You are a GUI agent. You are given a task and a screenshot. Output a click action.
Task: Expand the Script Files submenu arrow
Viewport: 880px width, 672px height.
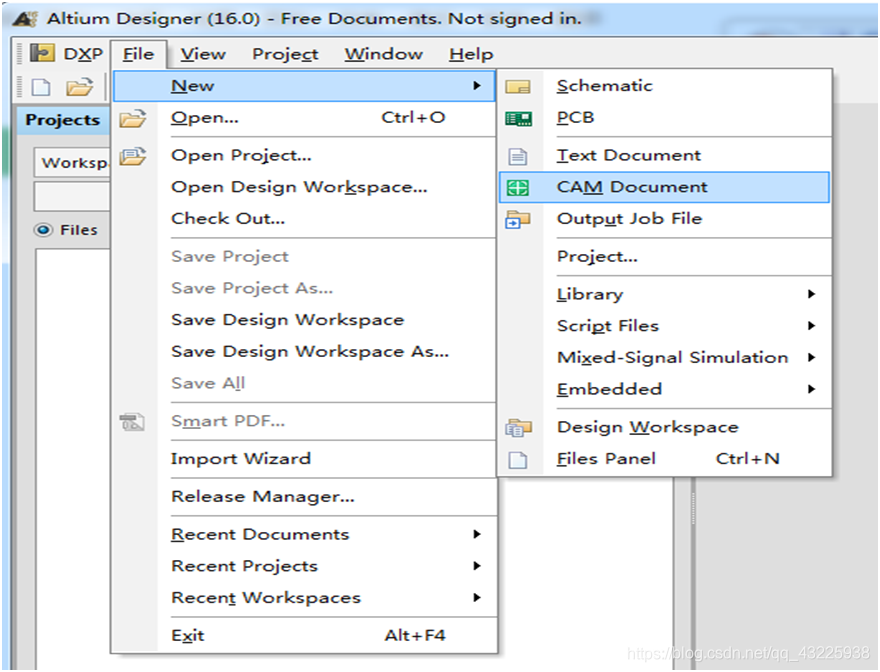[x=811, y=326]
